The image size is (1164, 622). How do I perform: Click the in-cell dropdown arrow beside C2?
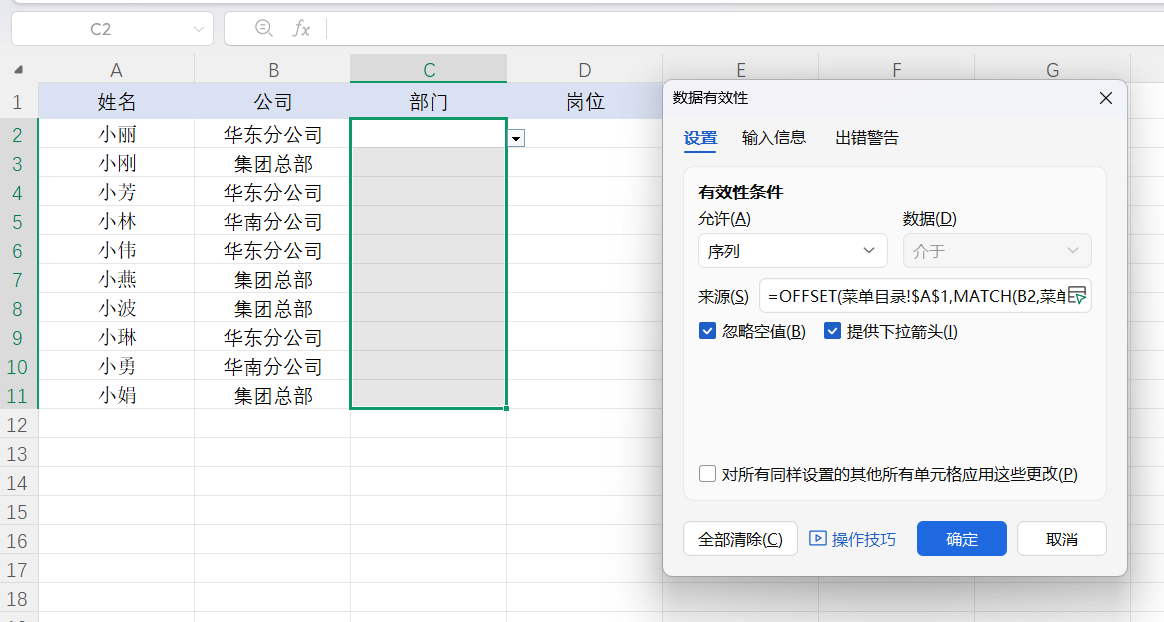516,138
